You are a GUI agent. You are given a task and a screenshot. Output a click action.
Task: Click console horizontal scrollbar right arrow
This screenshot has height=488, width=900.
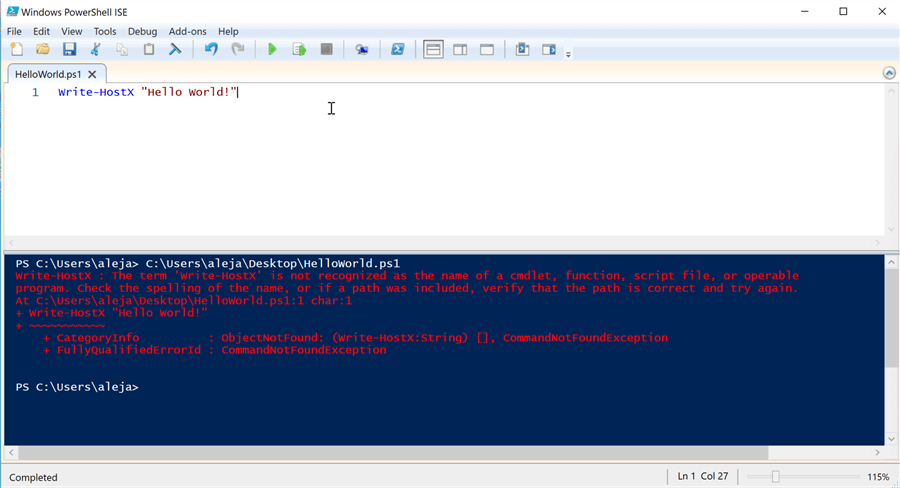(877, 452)
